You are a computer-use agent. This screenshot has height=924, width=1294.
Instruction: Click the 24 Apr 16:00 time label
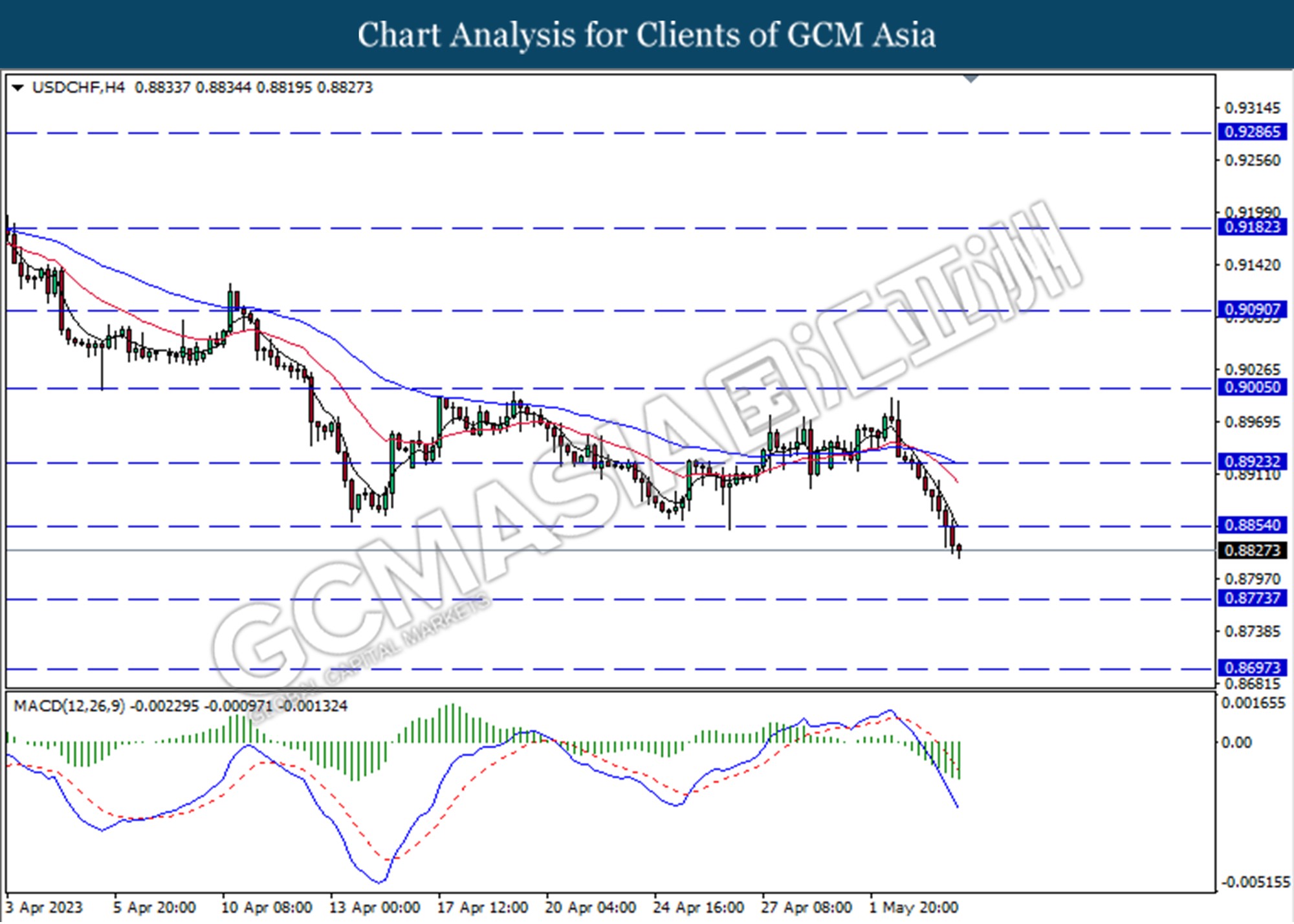(x=699, y=908)
